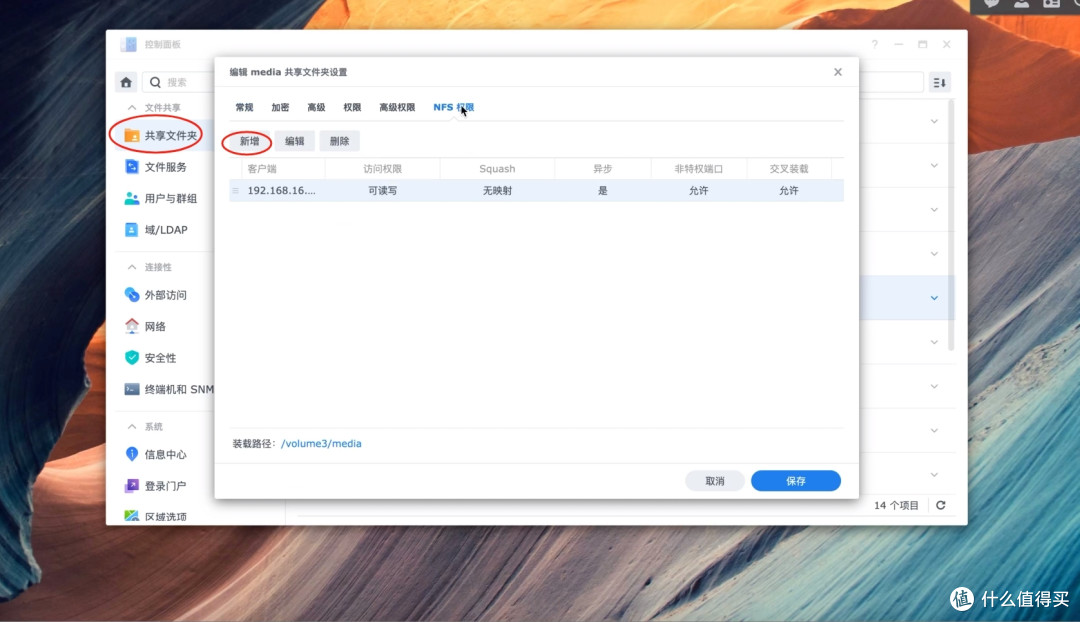Expand the fourth shared folder row chevron

[x=934, y=253]
